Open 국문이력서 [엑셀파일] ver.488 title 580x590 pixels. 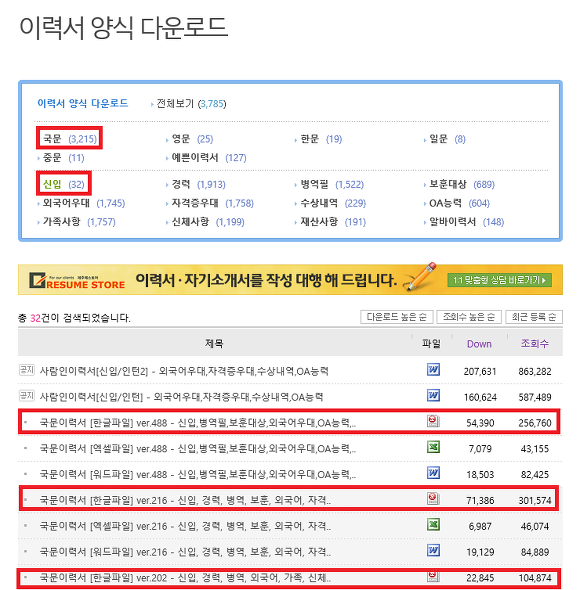tap(198, 449)
